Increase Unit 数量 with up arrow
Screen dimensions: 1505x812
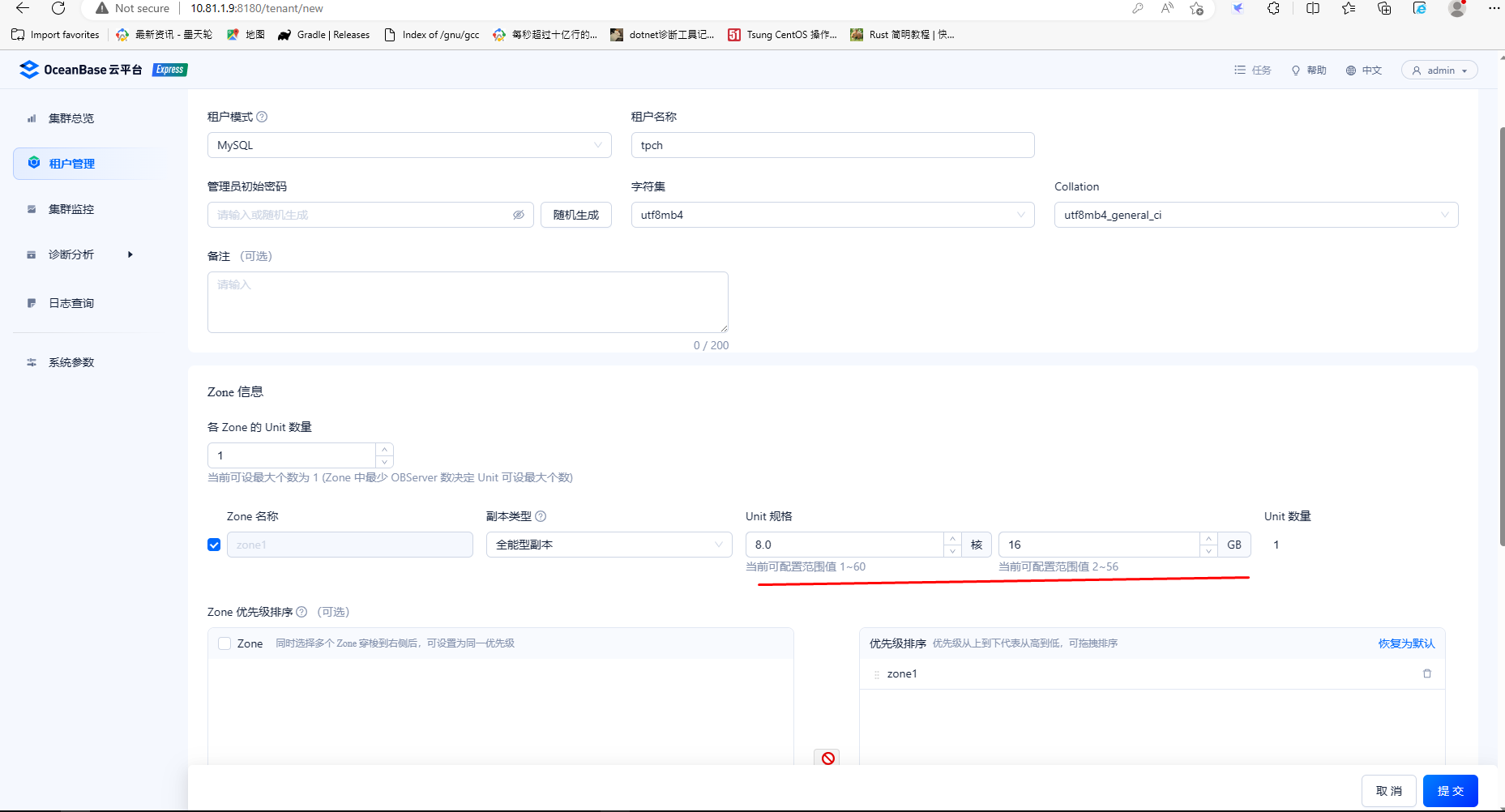(385, 449)
